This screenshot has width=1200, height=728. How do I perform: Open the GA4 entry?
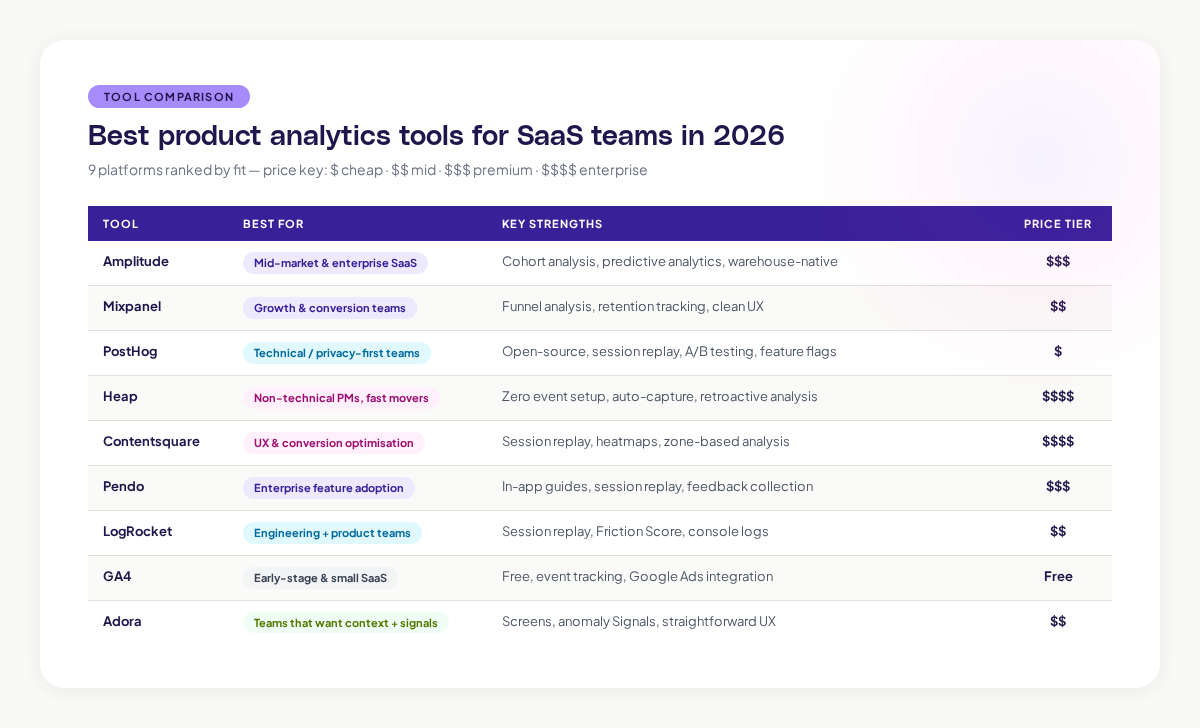117,577
